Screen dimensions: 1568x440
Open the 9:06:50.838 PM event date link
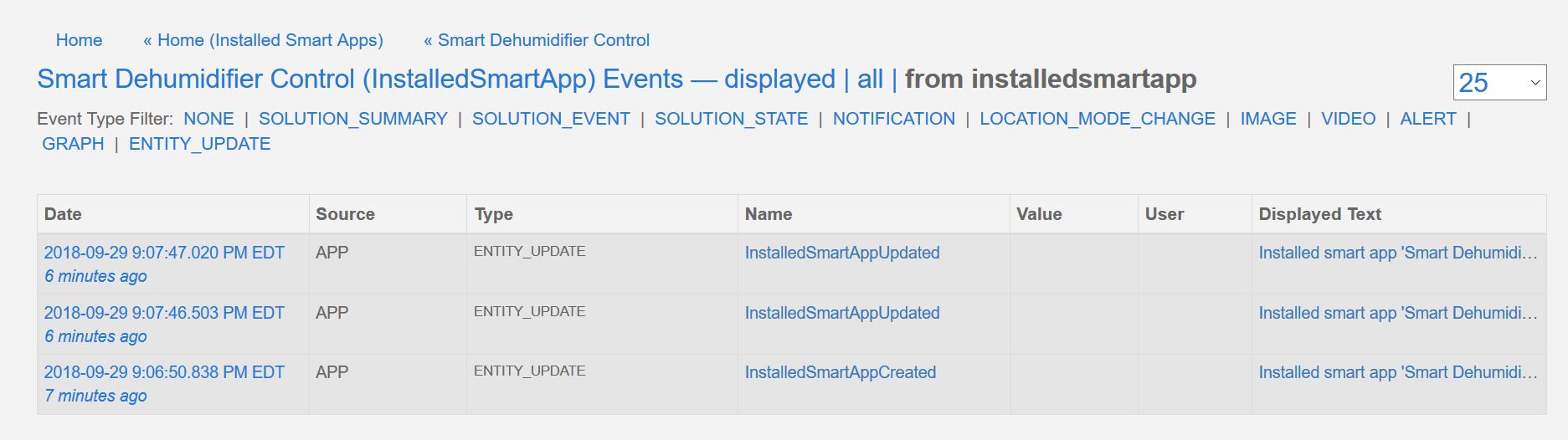[164, 372]
